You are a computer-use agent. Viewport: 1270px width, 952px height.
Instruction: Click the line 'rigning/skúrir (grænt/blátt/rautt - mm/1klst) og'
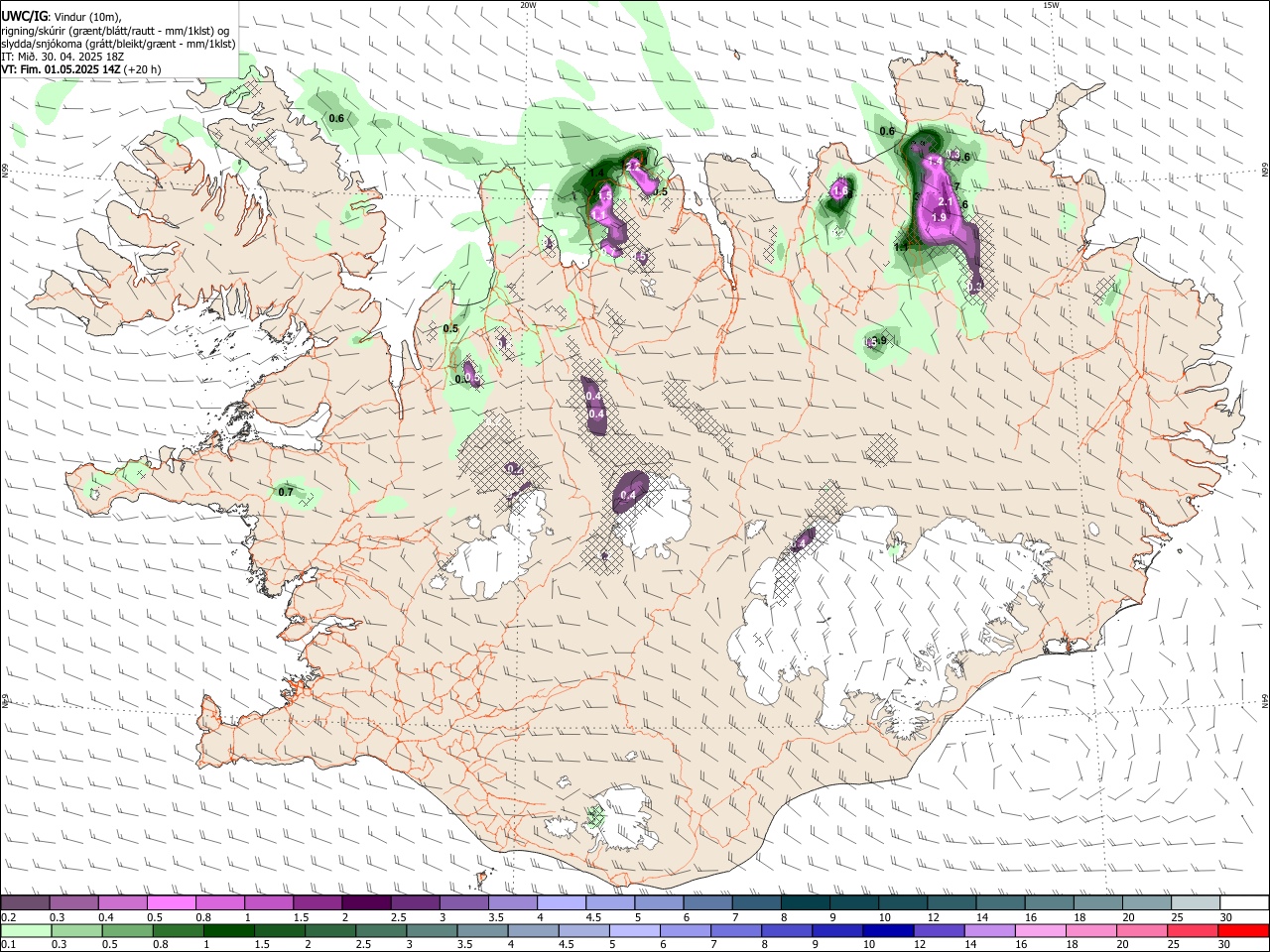click(116, 31)
